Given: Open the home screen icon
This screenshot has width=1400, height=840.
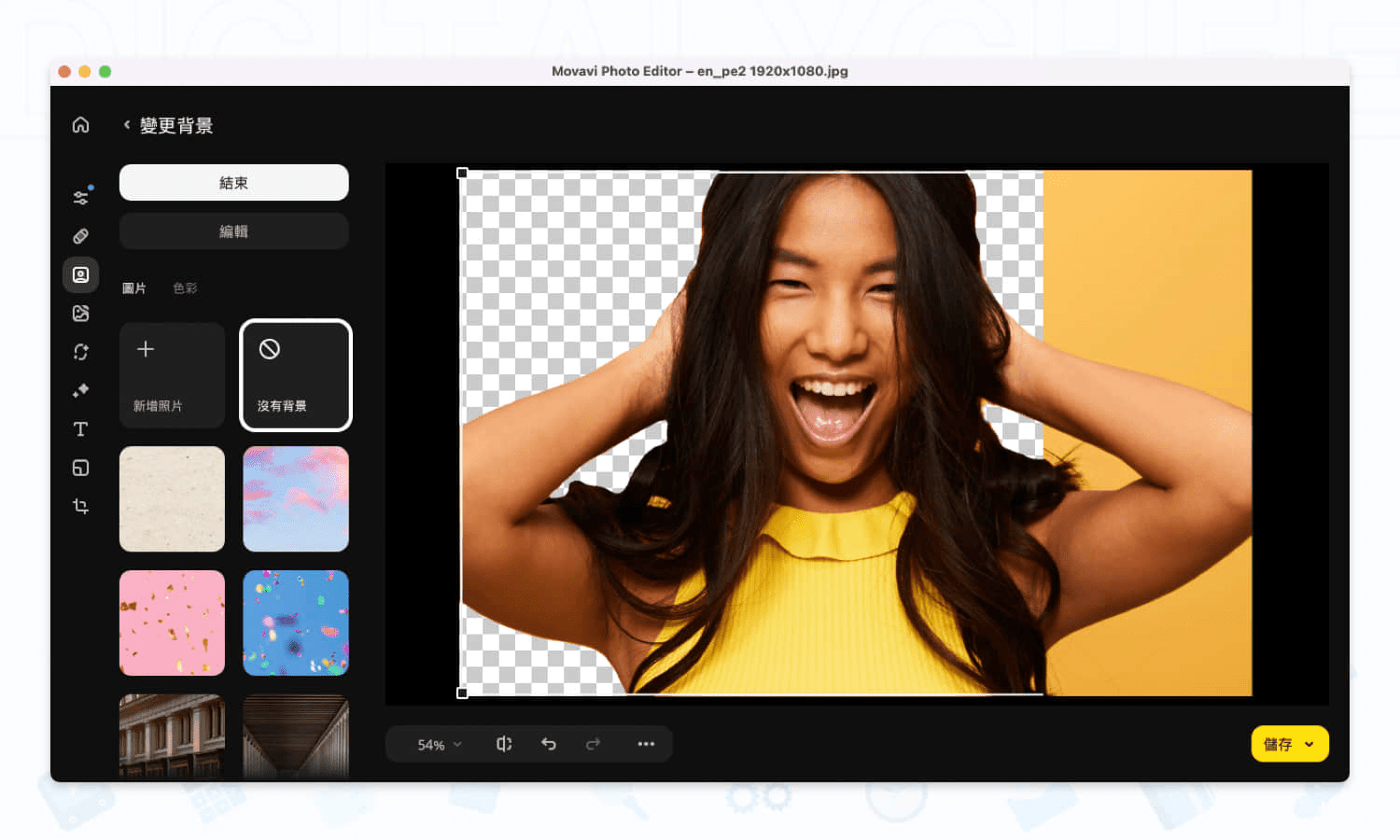Looking at the screenshot, I should tap(80, 124).
